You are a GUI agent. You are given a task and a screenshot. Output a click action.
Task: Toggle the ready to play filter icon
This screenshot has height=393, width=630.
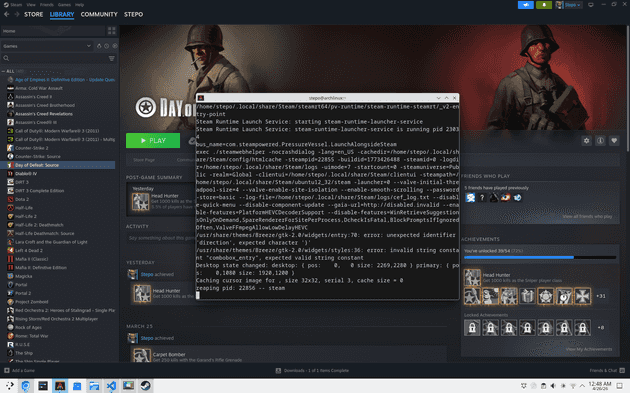tap(115, 46)
